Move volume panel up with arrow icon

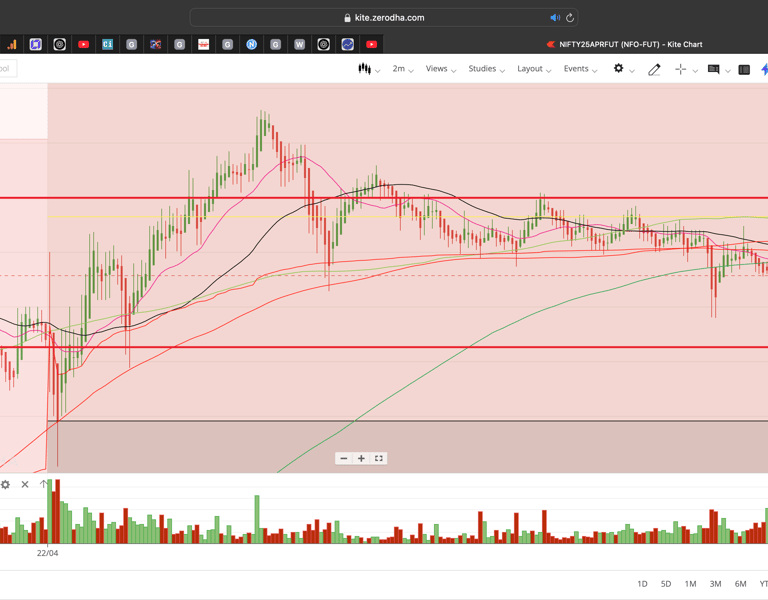[x=43, y=484]
